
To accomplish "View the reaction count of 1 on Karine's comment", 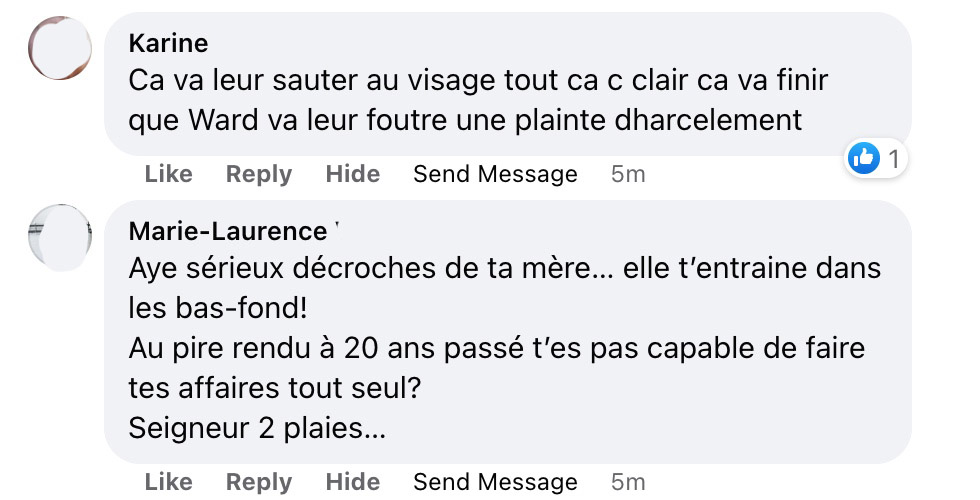I will click(894, 159).
